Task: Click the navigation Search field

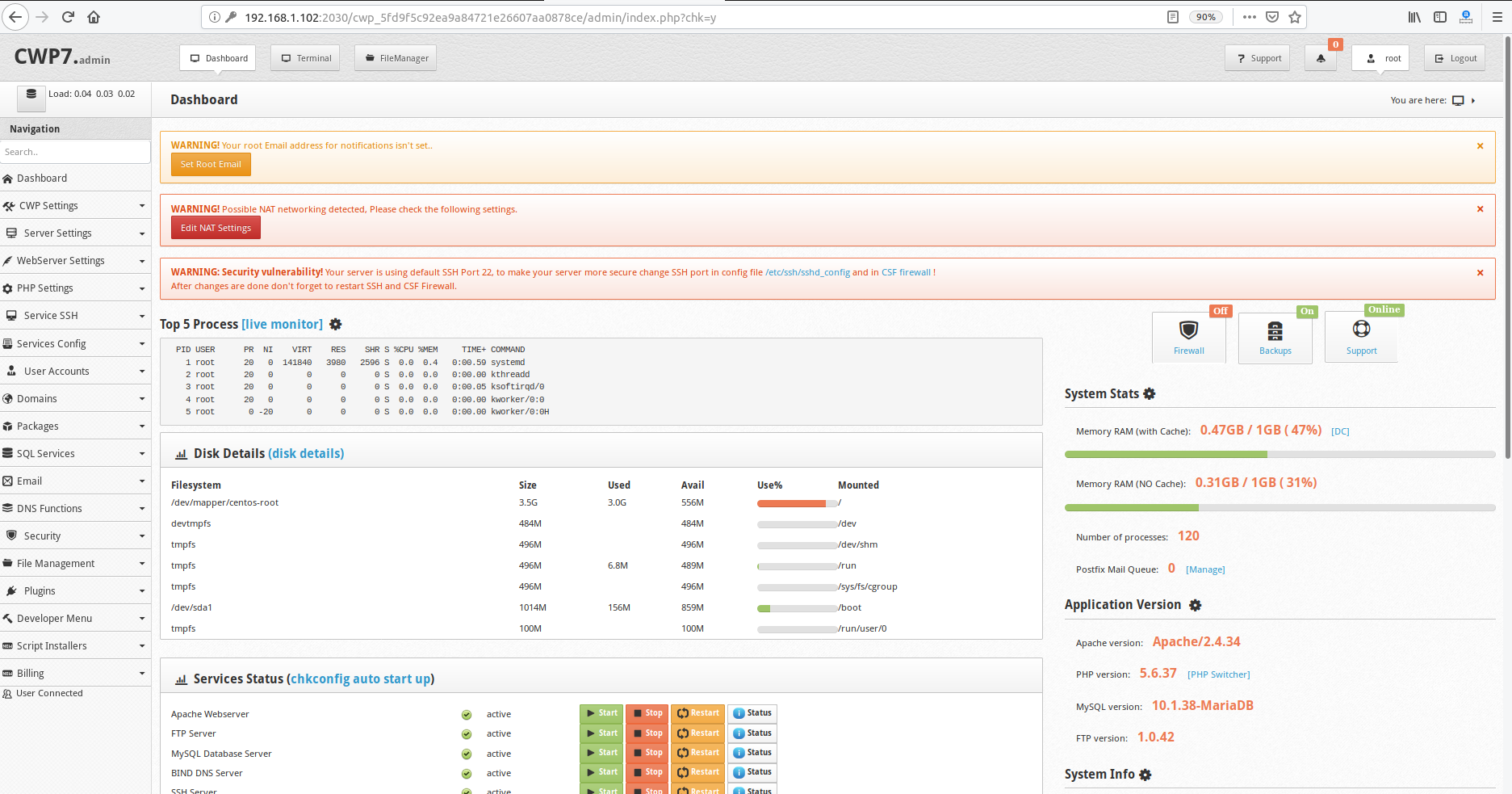Action: coord(75,152)
